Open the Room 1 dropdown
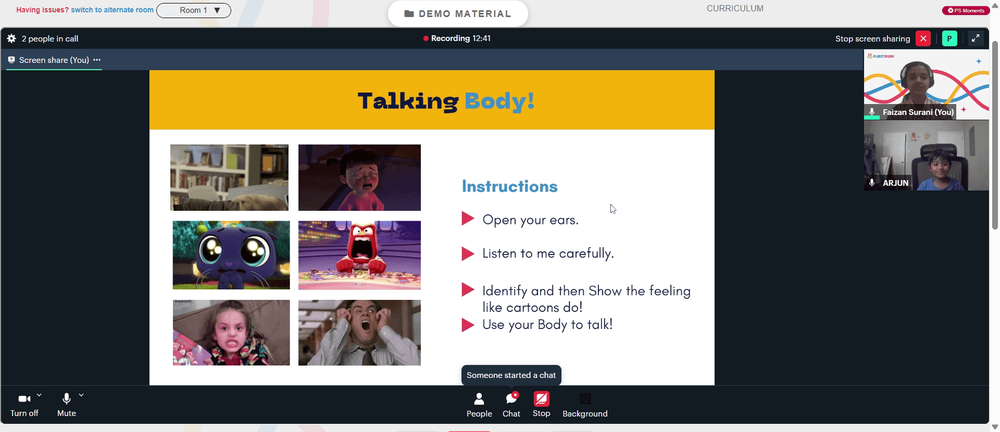Screen dimensions: 1000x432 tap(194, 10)
